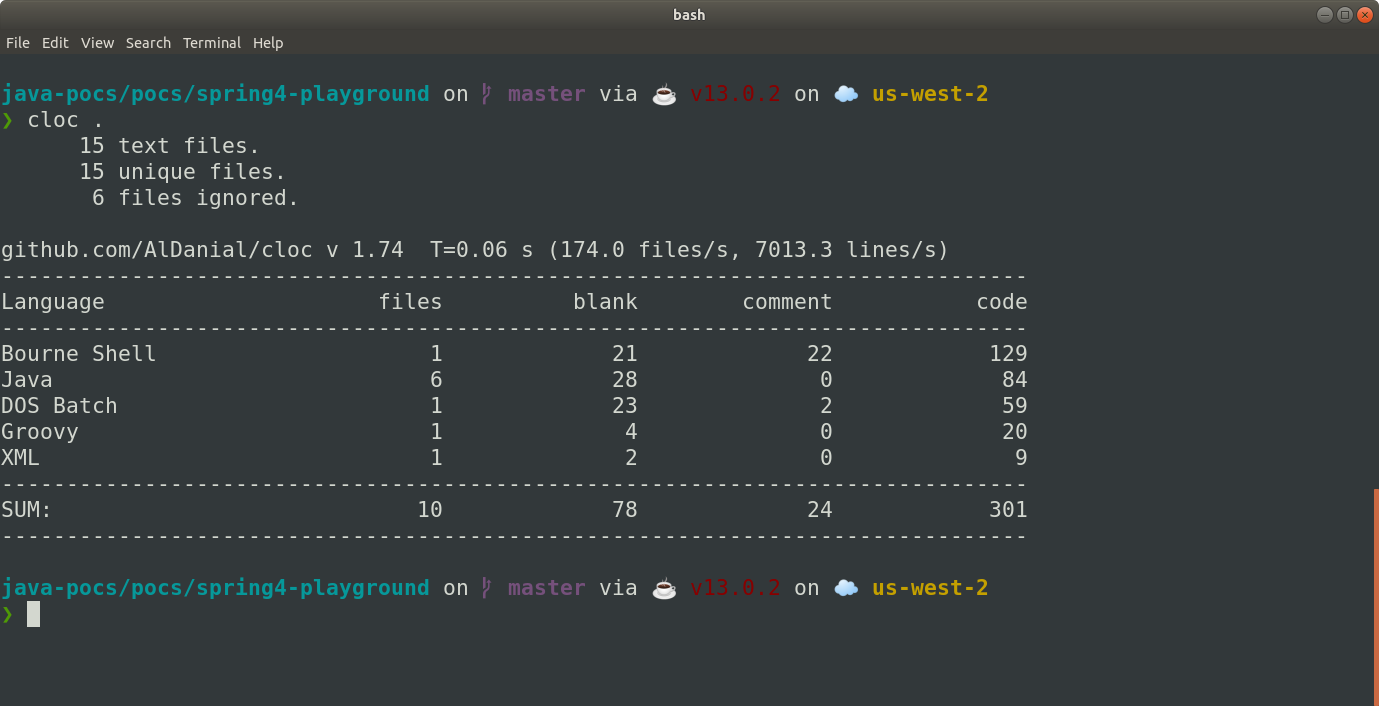Click last prompt path 'java-pocs/pocs/spring4-playground'
Viewport: 1379px width, 706px height.
point(215,588)
